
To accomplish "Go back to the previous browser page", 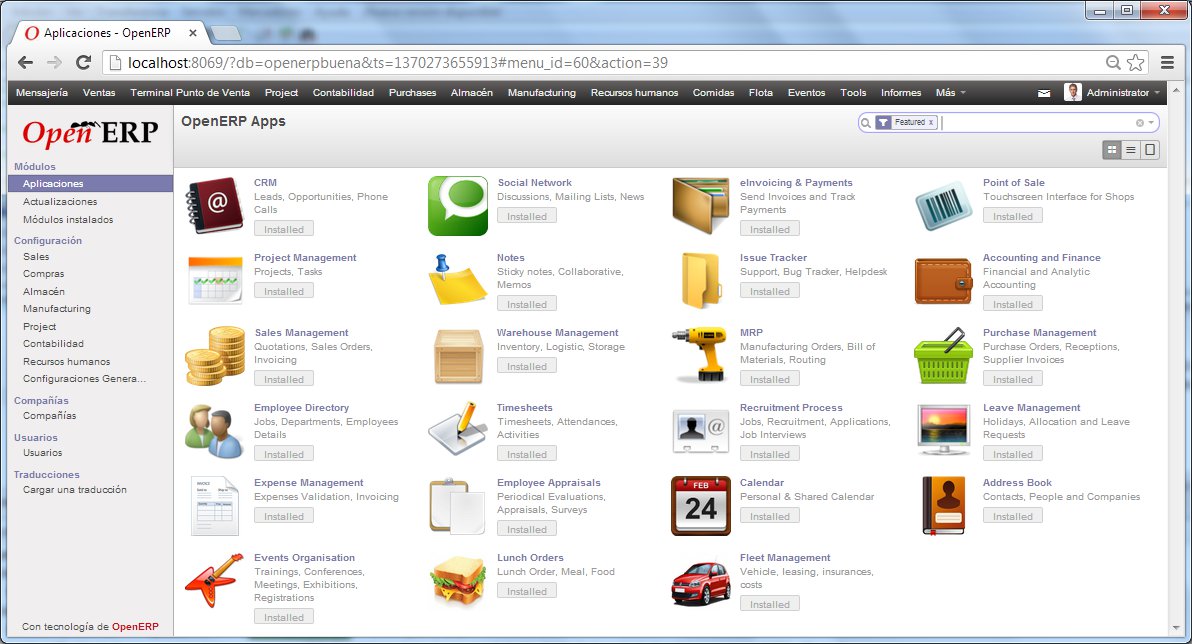I will (25, 63).
